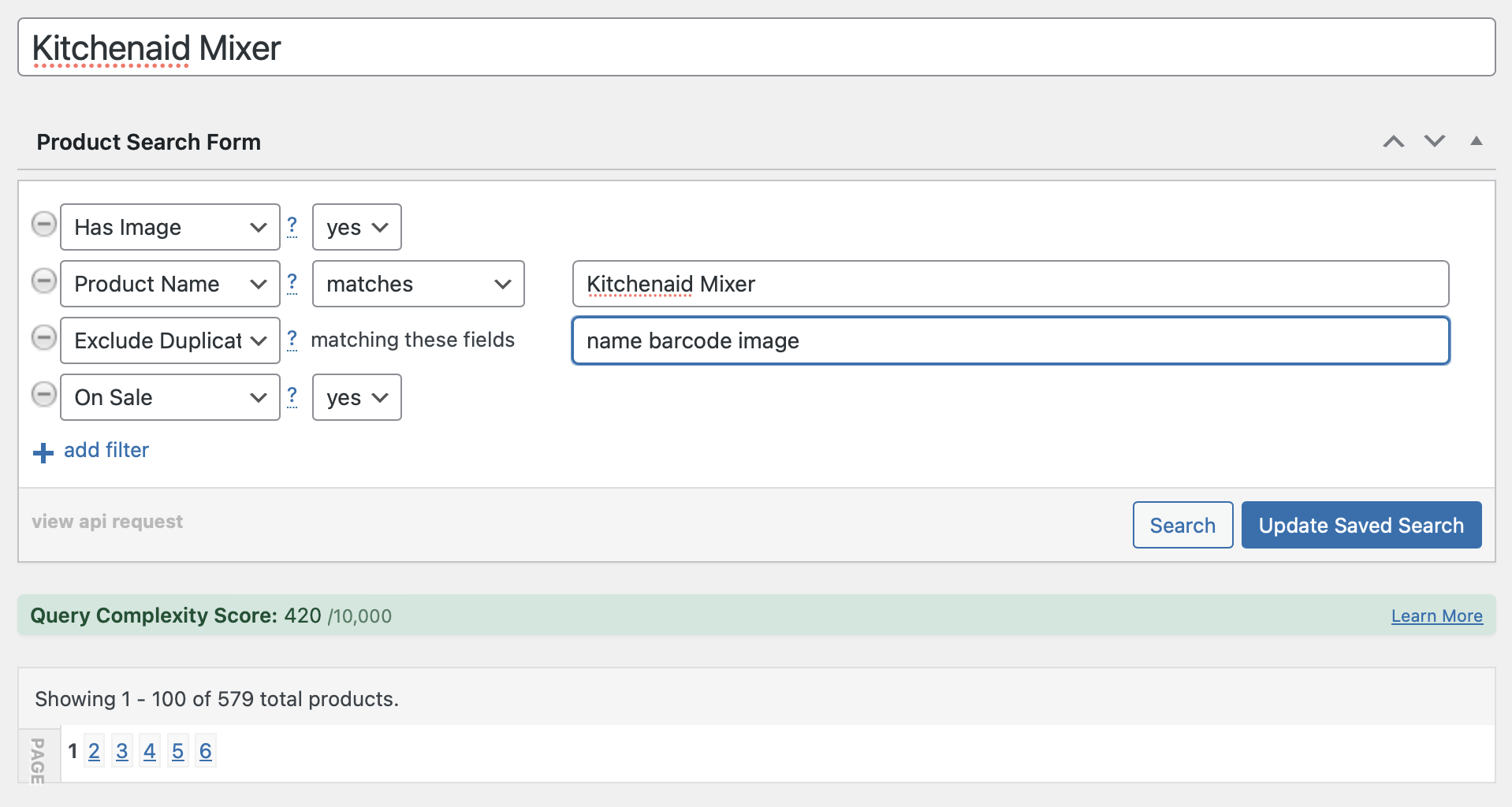Screen dimensions: 1512x807
Task: Remove the On Sale filter row
Action: [43, 395]
